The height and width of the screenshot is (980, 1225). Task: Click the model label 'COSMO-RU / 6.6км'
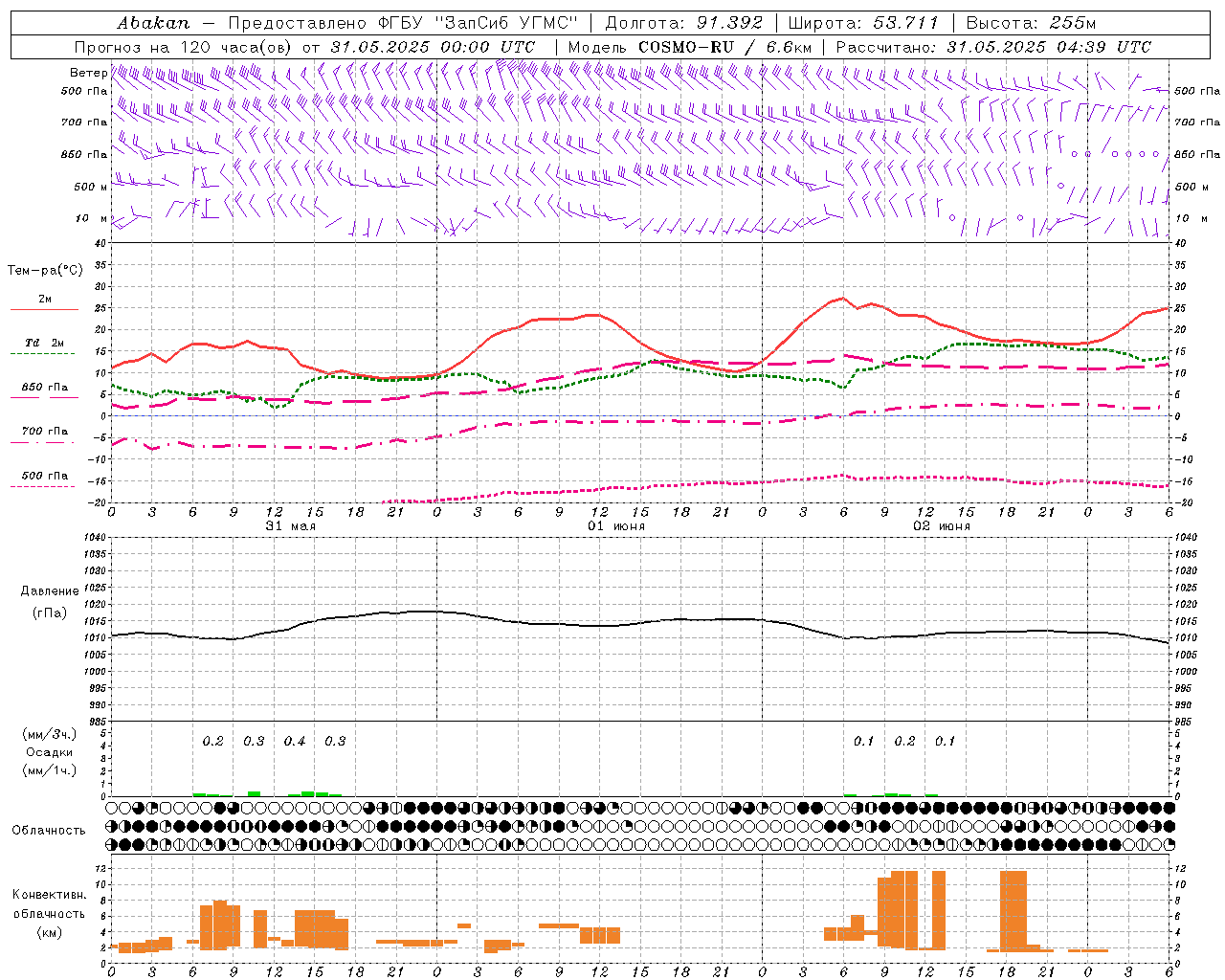tap(725, 47)
